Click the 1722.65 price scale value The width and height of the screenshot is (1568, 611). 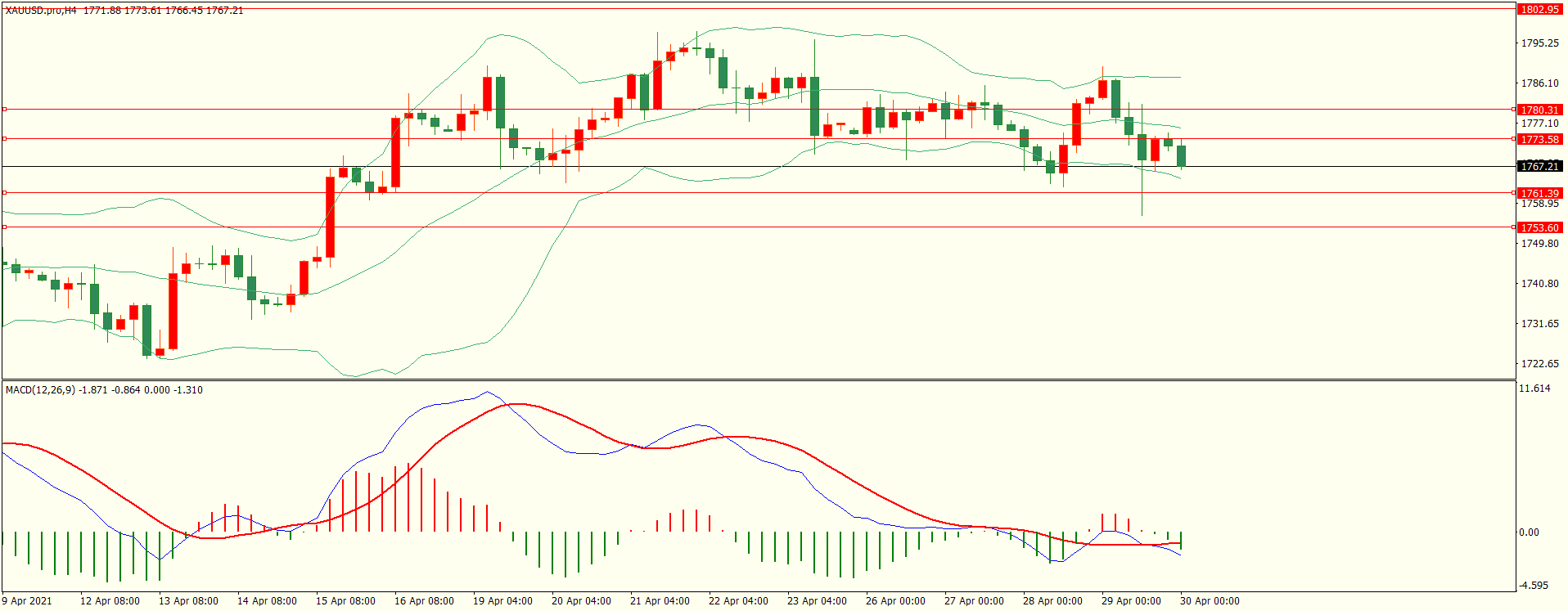[x=1539, y=364]
